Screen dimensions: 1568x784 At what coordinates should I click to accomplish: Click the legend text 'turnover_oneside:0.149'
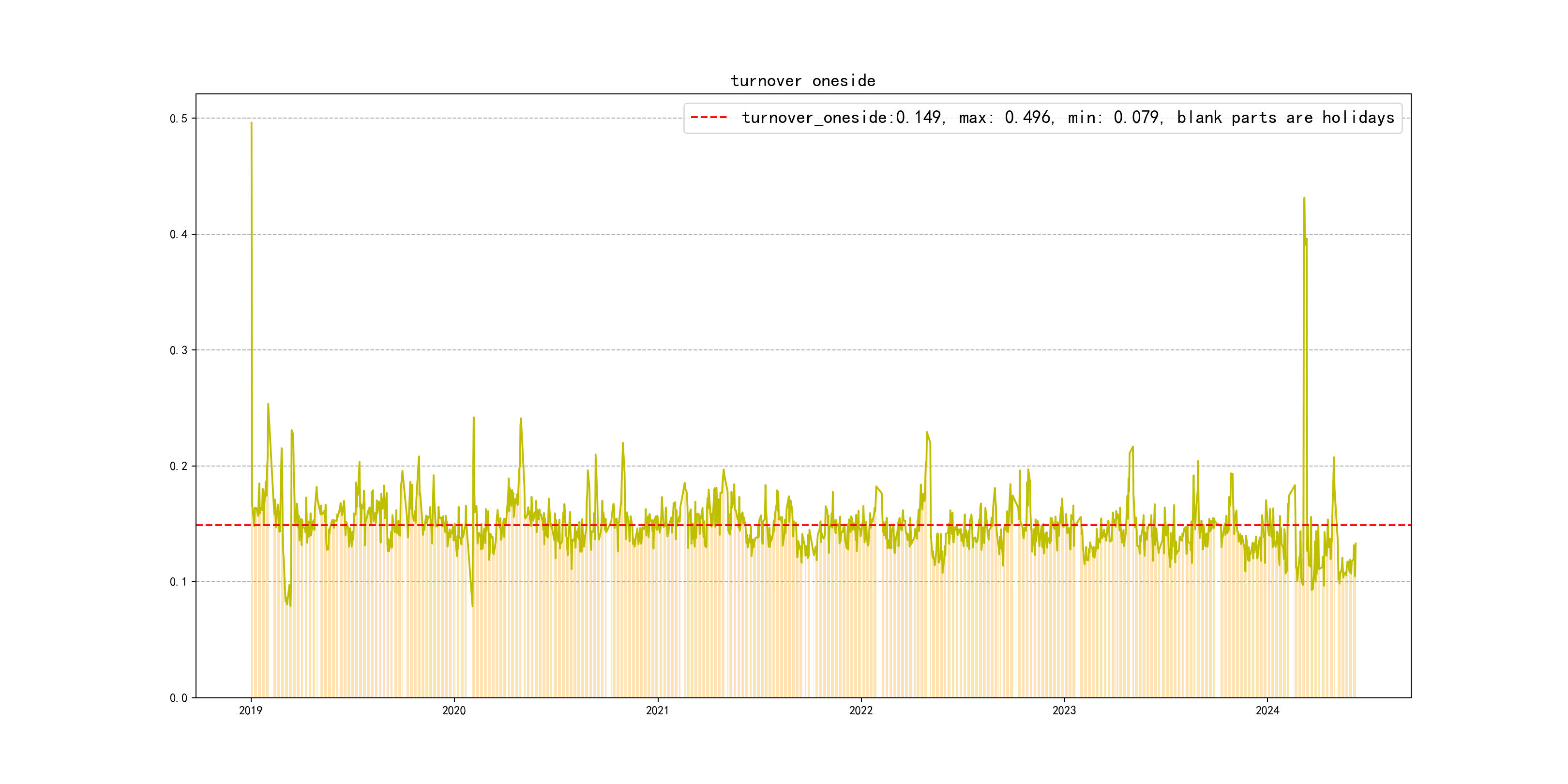pos(843,118)
